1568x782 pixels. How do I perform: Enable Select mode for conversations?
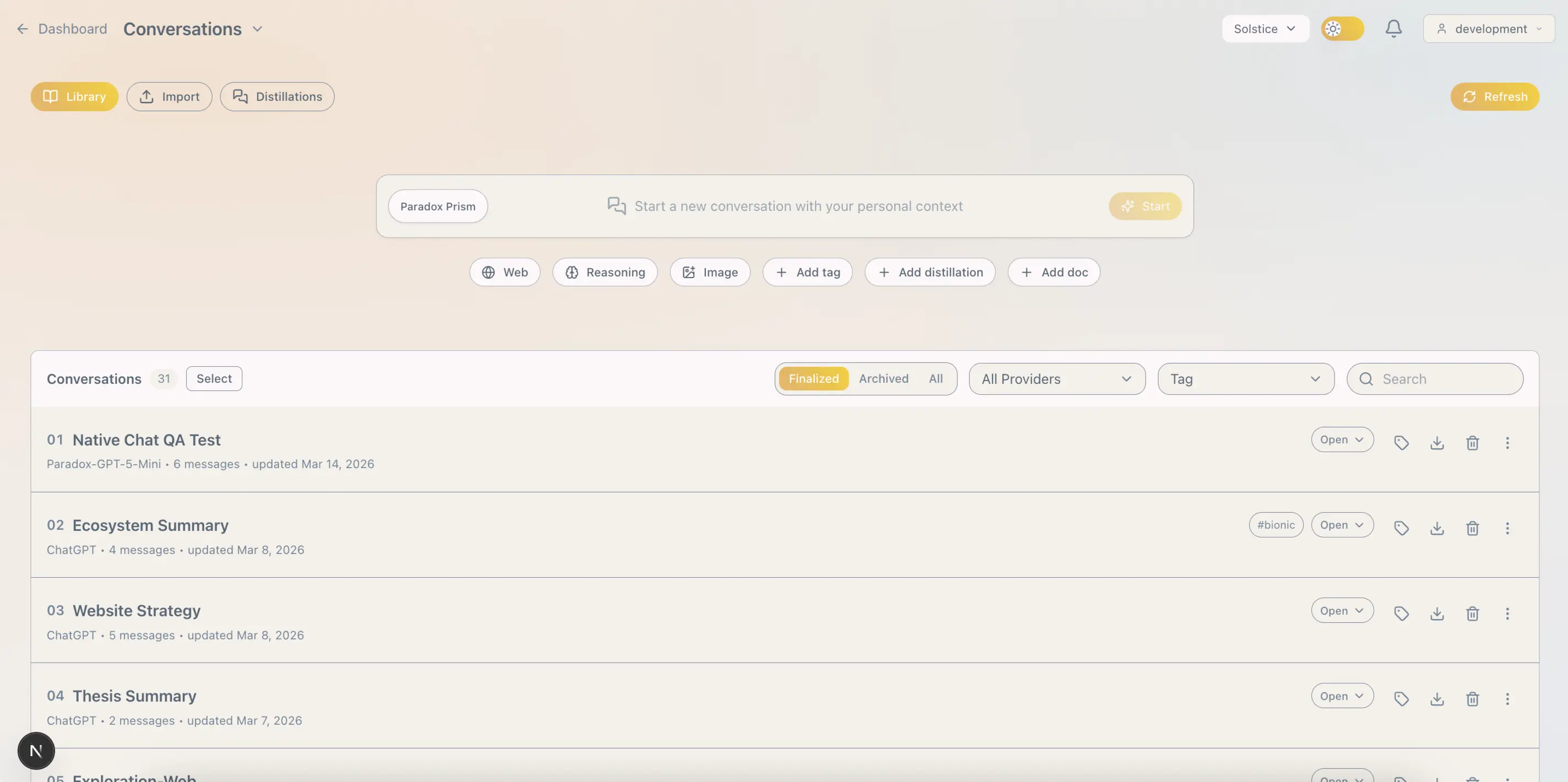(214, 378)
